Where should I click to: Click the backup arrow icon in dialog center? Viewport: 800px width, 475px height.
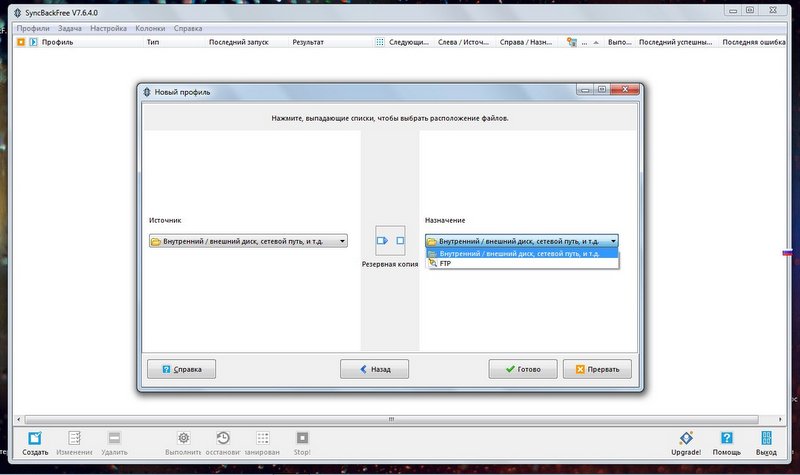[x=390, y=240]
